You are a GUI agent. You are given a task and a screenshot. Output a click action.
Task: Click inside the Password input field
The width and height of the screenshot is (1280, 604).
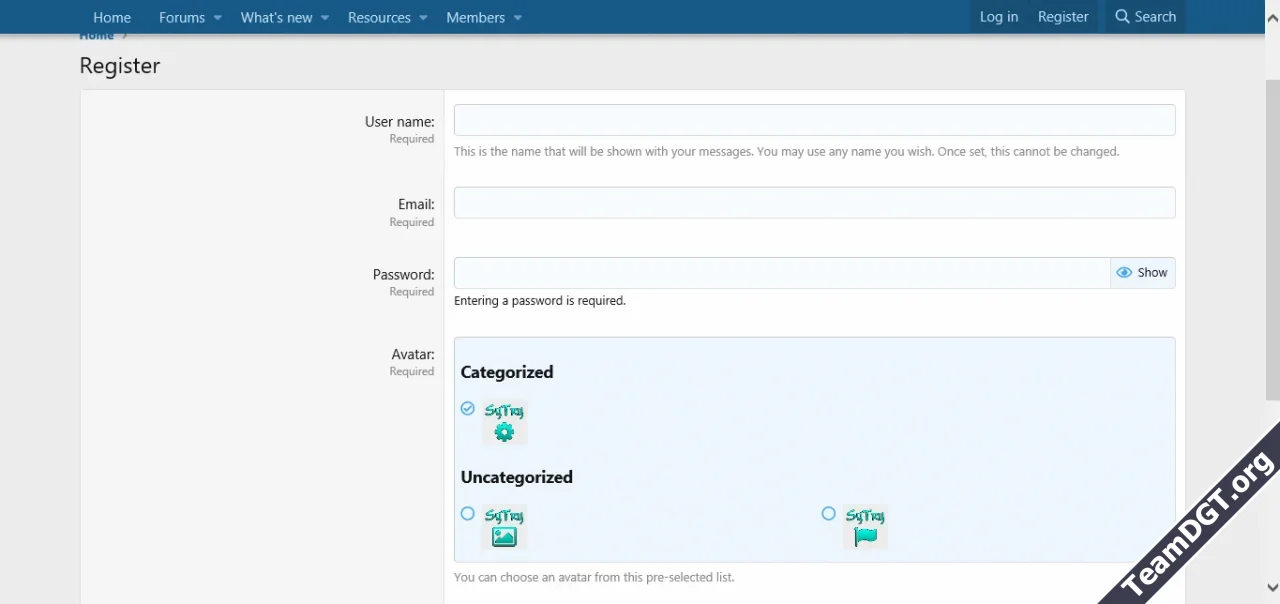(x=781, y=273)
